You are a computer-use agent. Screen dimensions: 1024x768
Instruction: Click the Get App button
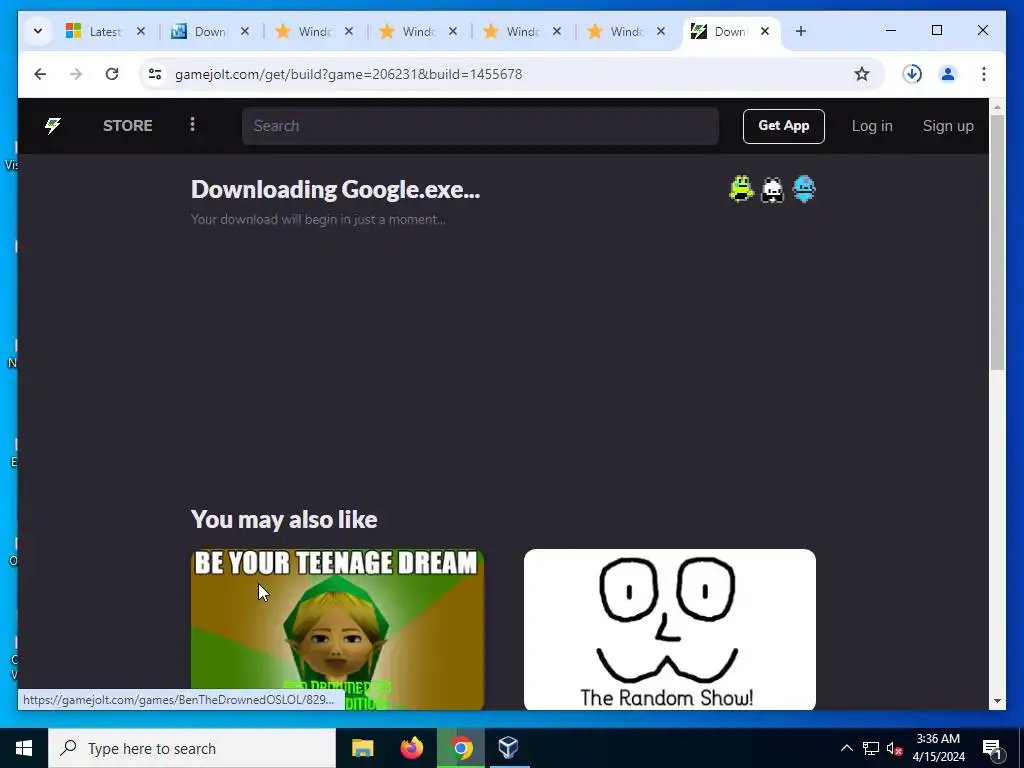[784, 126]
